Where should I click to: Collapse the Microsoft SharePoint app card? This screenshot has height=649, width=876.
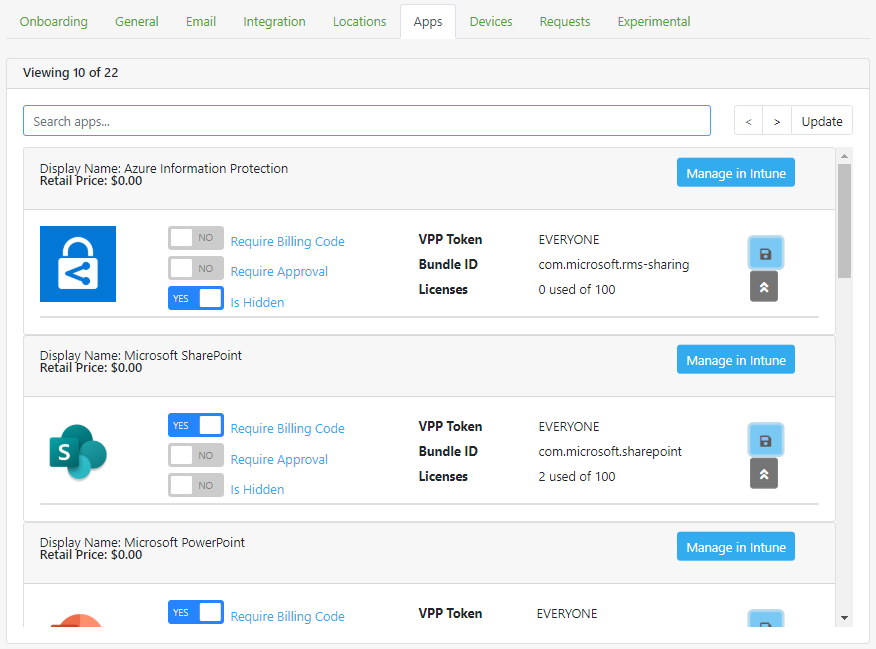tap(764, 474)
